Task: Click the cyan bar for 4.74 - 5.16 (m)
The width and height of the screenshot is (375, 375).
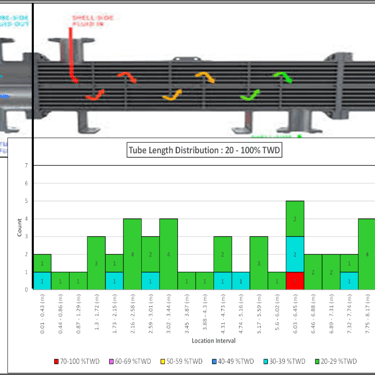Action: [x=241, y=281]
